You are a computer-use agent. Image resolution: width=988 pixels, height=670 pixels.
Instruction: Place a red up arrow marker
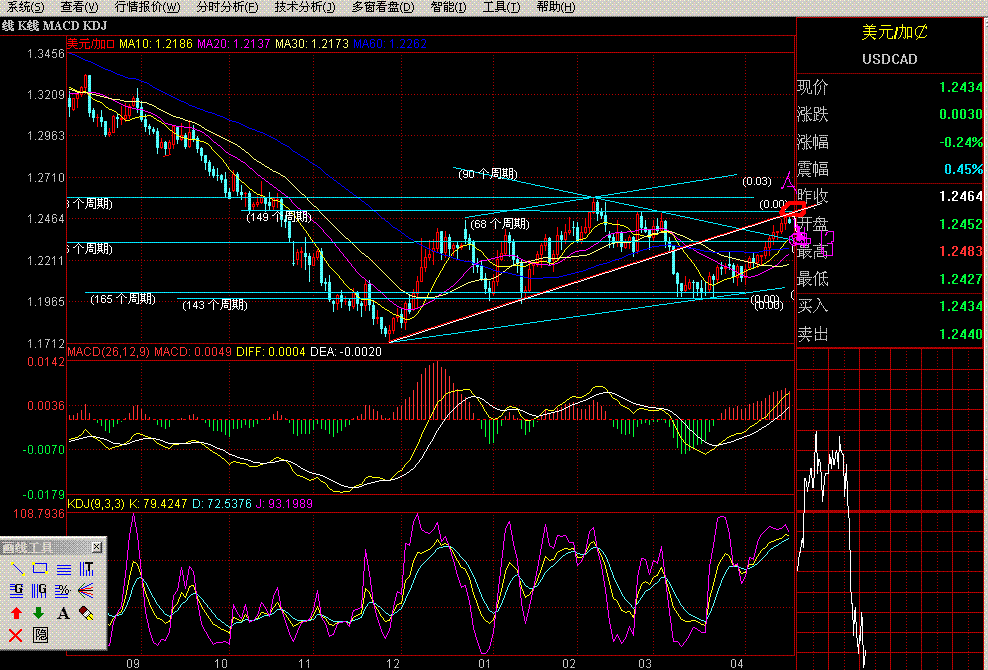[x=16, y=613]
